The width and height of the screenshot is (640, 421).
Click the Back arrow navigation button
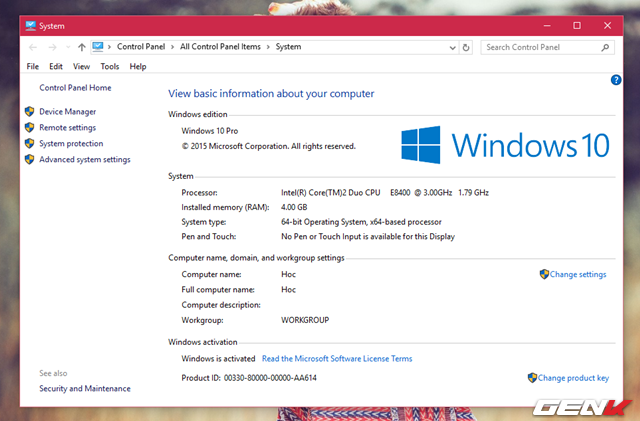[33, 47]
